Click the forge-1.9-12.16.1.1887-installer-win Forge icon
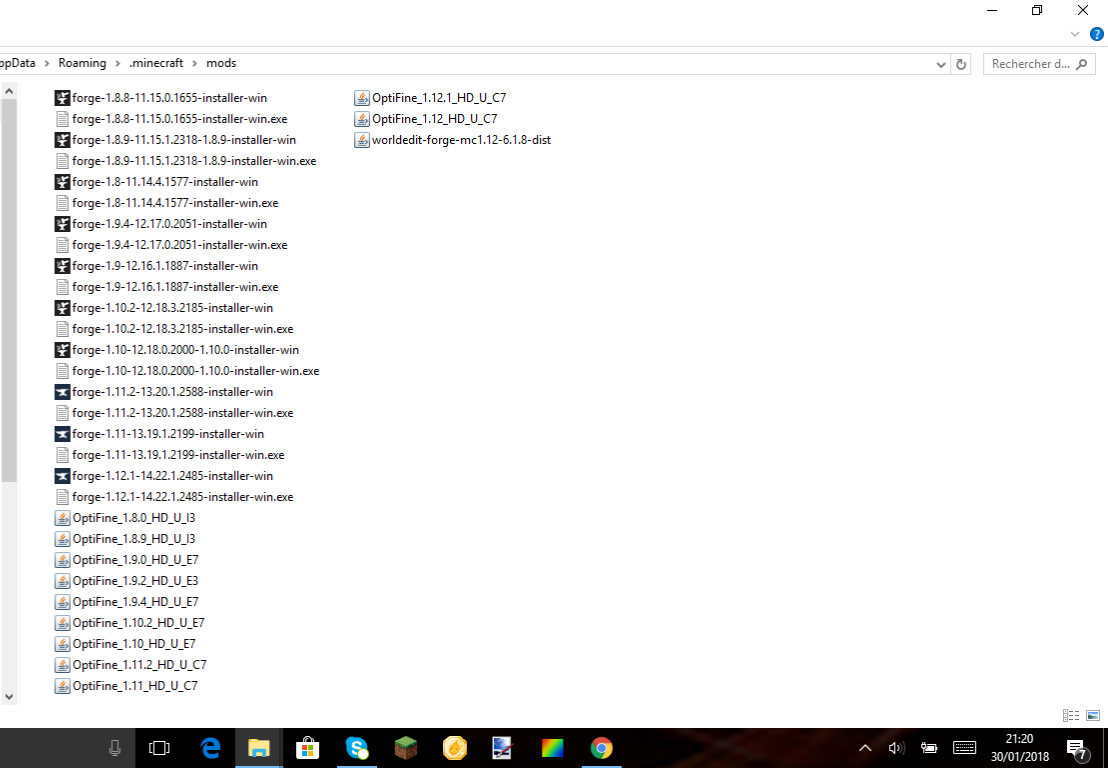Screen dimensions: 1108x768 pyautogui.click(x=62, y=266)
